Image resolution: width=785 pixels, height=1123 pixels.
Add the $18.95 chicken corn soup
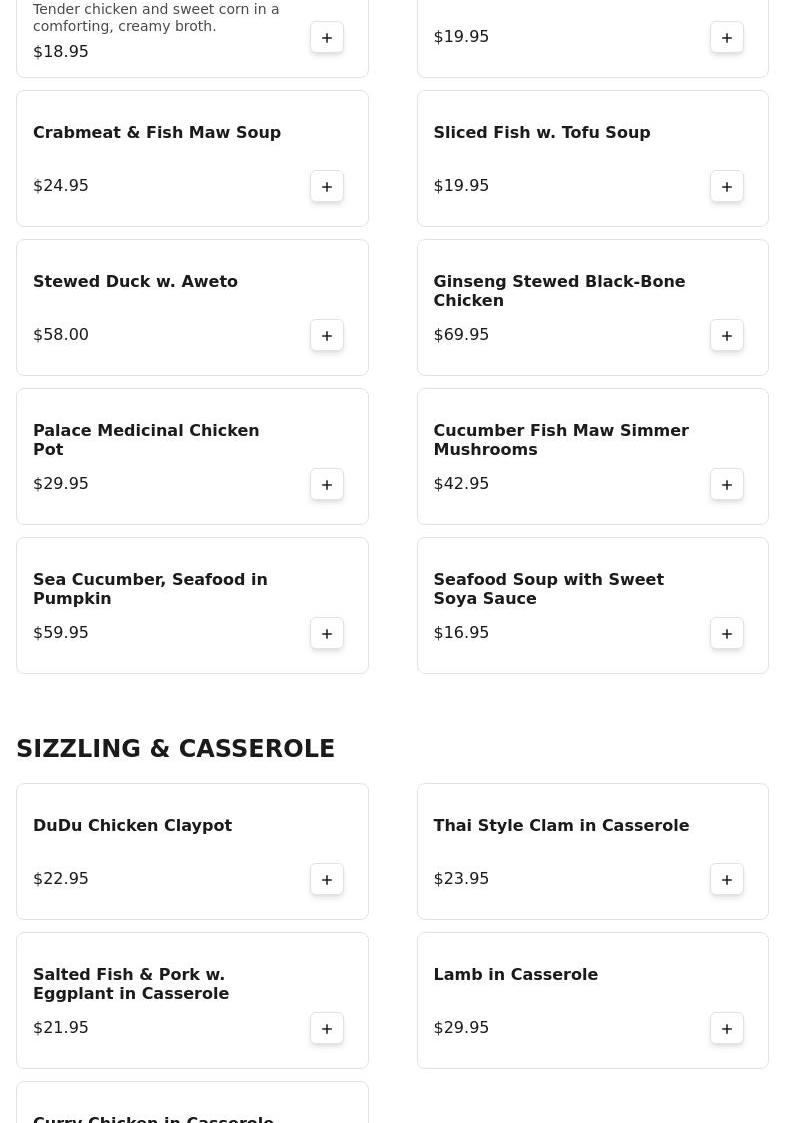click(x=327, y=37)
